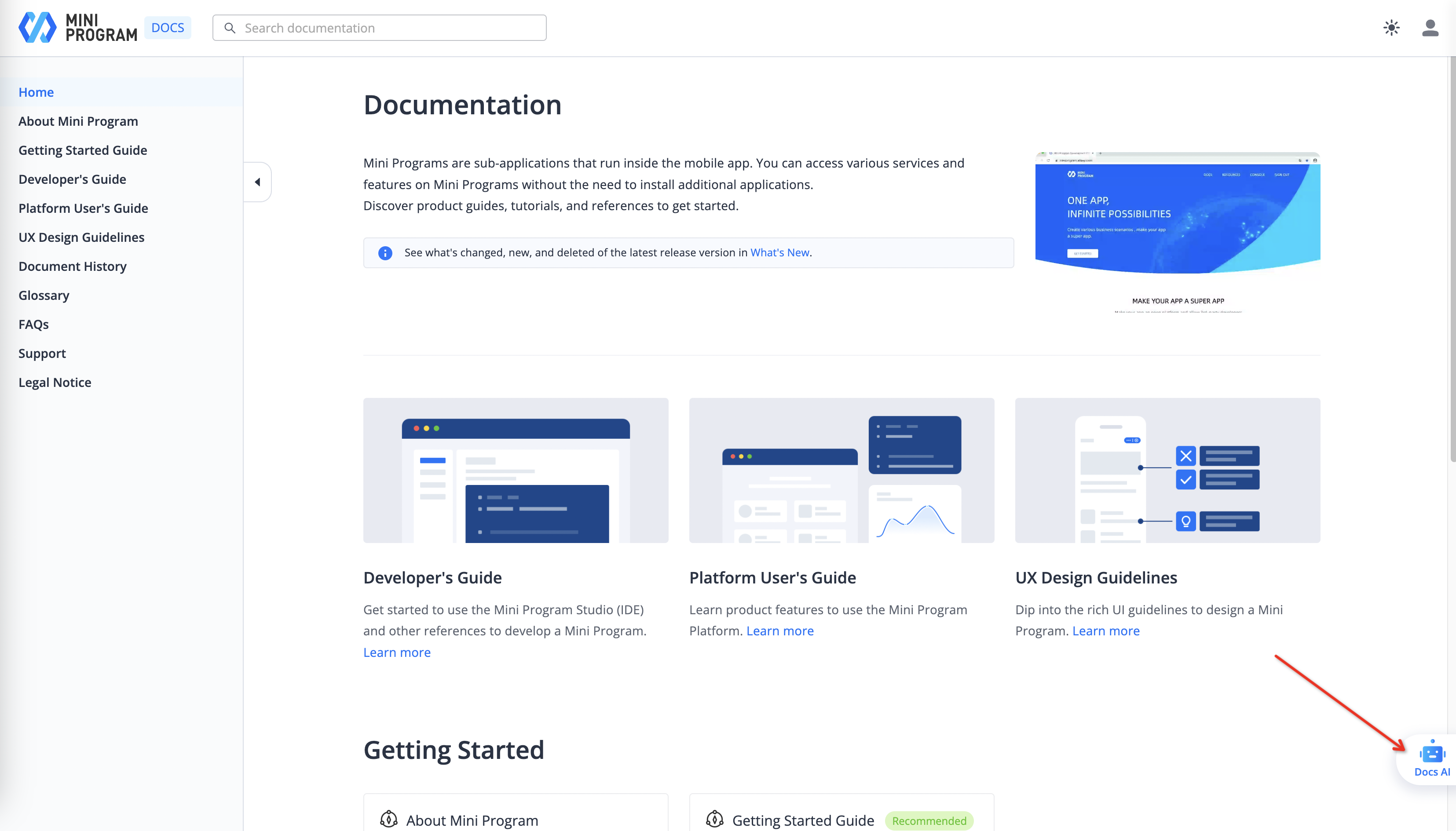Open the user account profile icon

pos(1430,27)
